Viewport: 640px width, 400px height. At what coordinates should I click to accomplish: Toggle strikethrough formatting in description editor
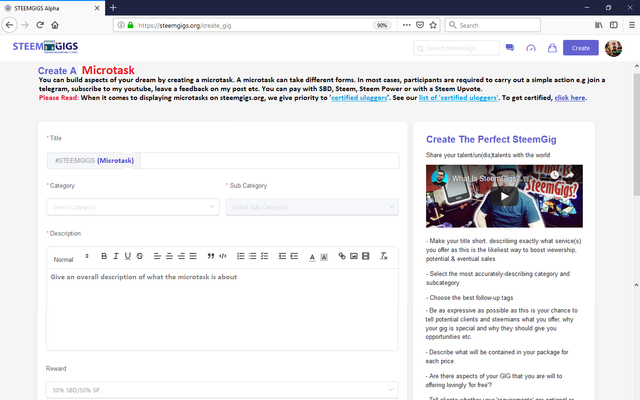[x=140, y=256]
